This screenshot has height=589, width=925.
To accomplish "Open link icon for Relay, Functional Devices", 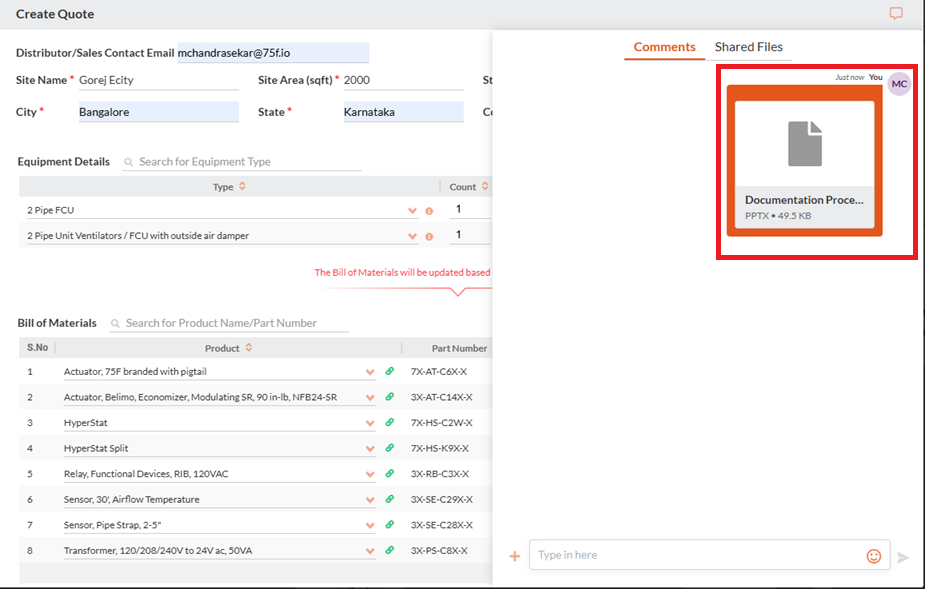I will (x=390, y=473).
